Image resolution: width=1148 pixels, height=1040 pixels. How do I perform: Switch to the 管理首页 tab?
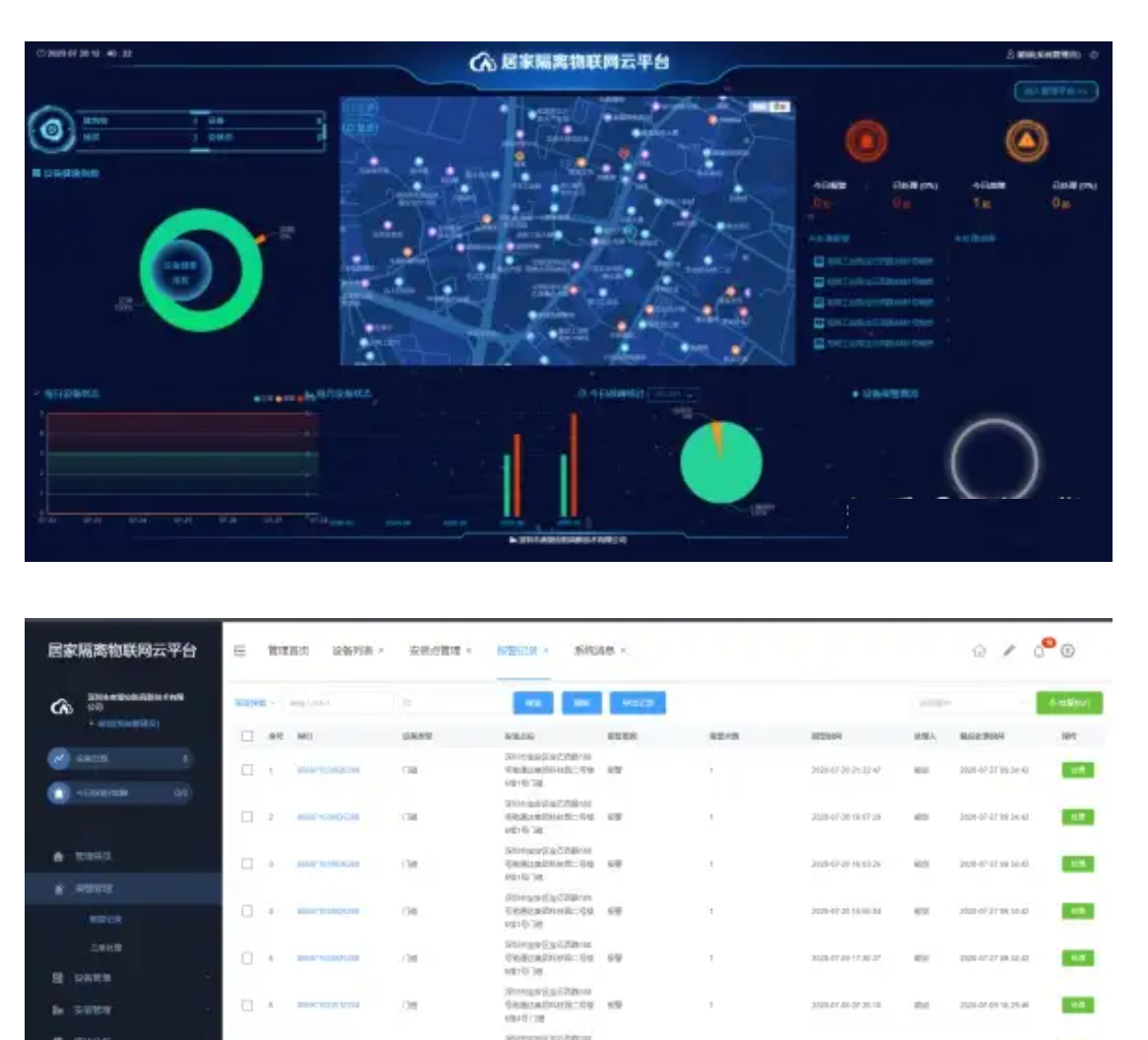[x=288, y=651]
